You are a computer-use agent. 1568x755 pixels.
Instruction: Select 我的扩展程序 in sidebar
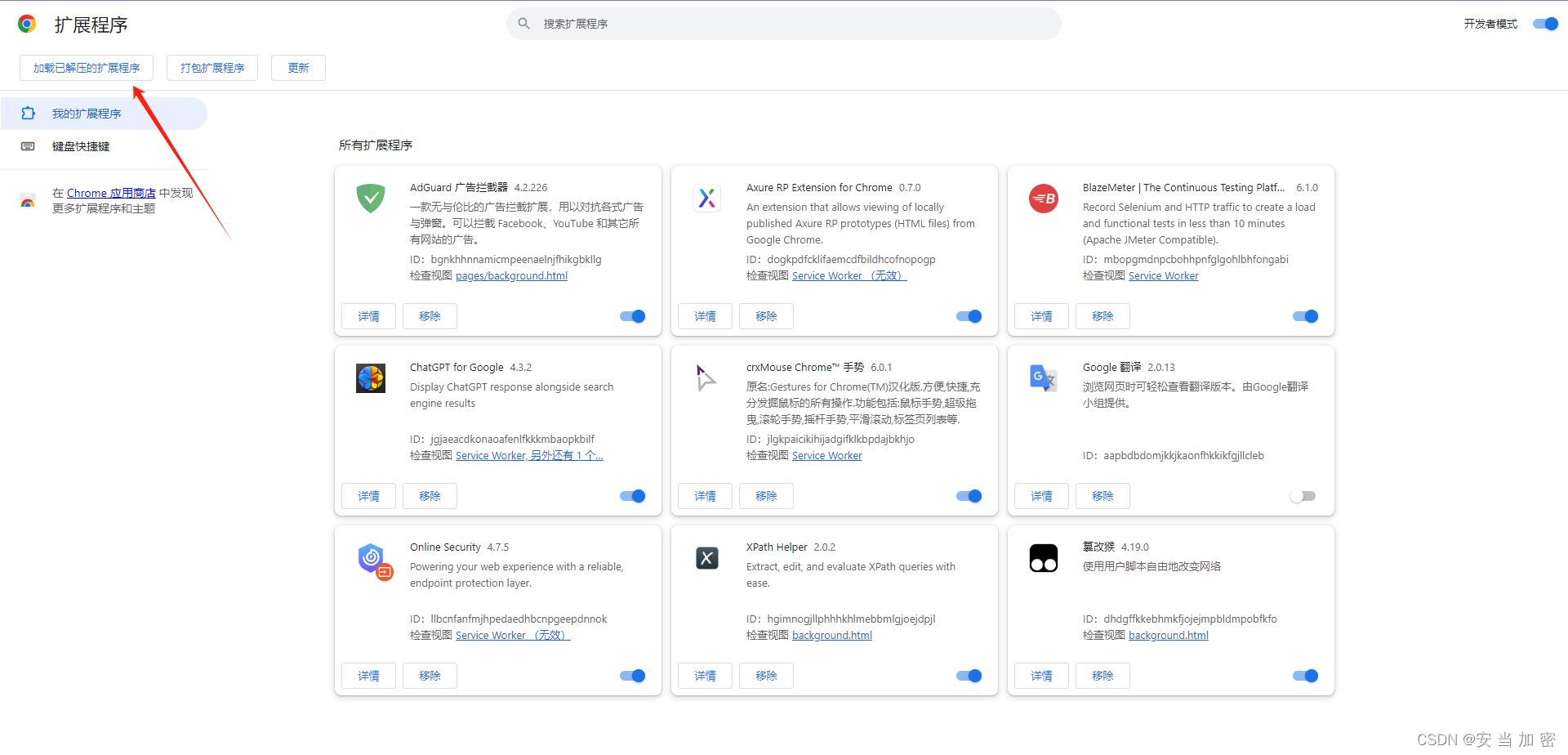(x=104, y=114)
